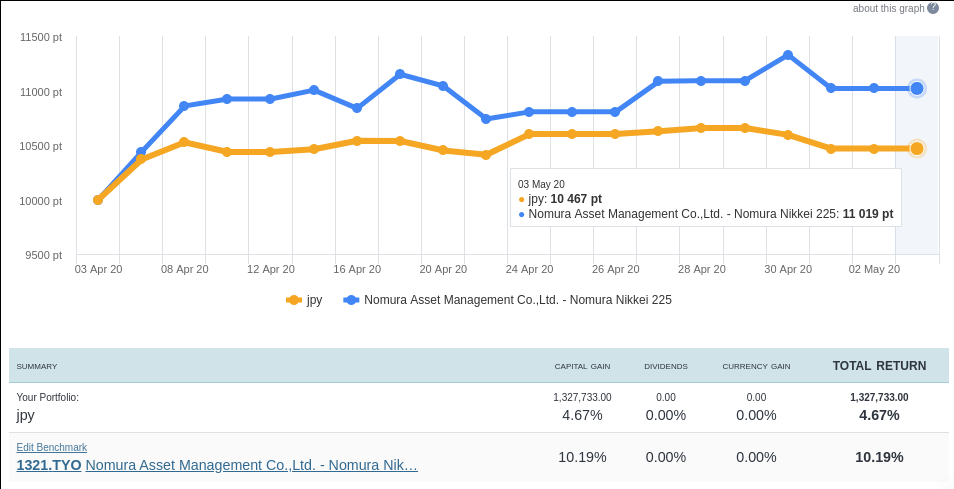This screenshot has width=954, height=489.
Task: Click the orange jpy legend marker icon
Action: (x=294, y=300)
